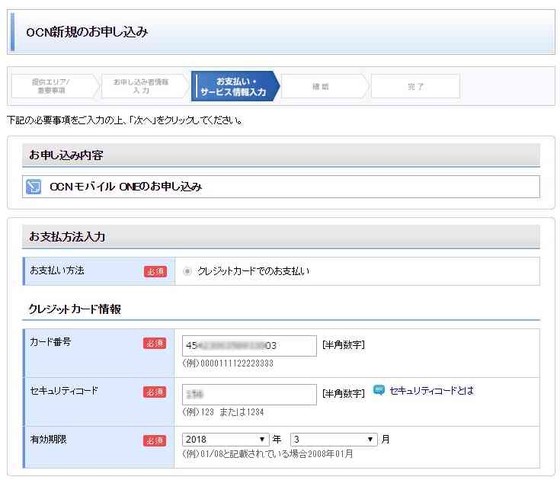
Task: Select credit card payment radio button
Action: (x=187, y=271)
